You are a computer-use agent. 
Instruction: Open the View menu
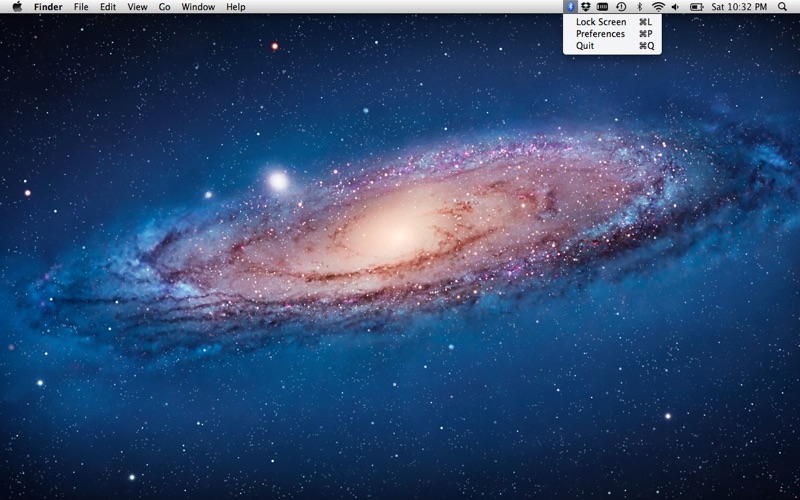click(137, 7)
